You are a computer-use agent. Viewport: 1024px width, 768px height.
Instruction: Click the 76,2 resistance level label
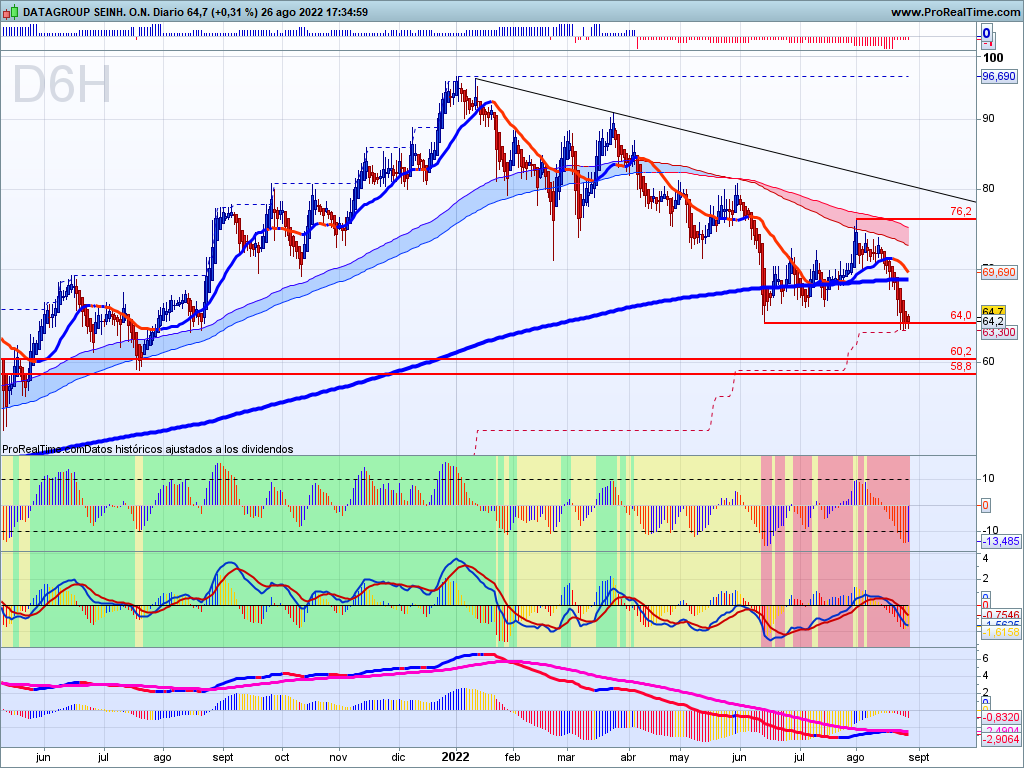961,212
